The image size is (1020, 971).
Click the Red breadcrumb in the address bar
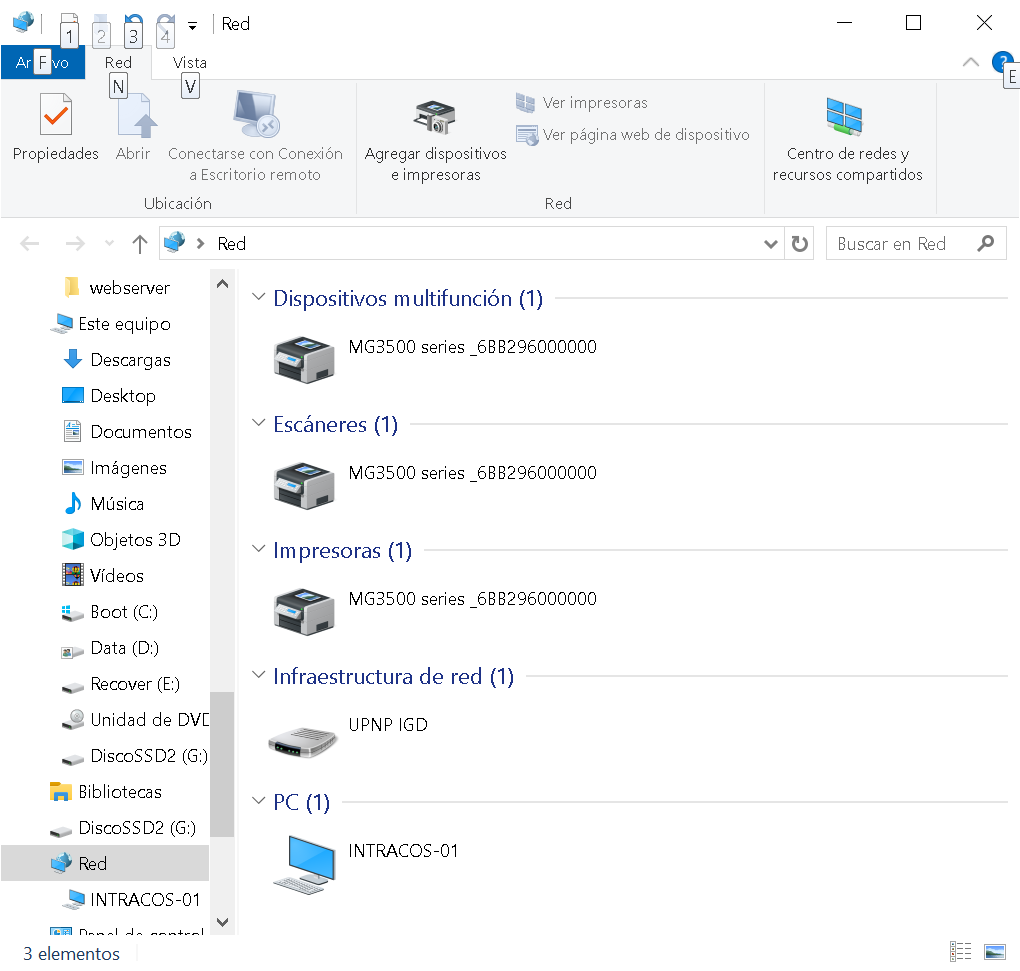click(232, 244)
